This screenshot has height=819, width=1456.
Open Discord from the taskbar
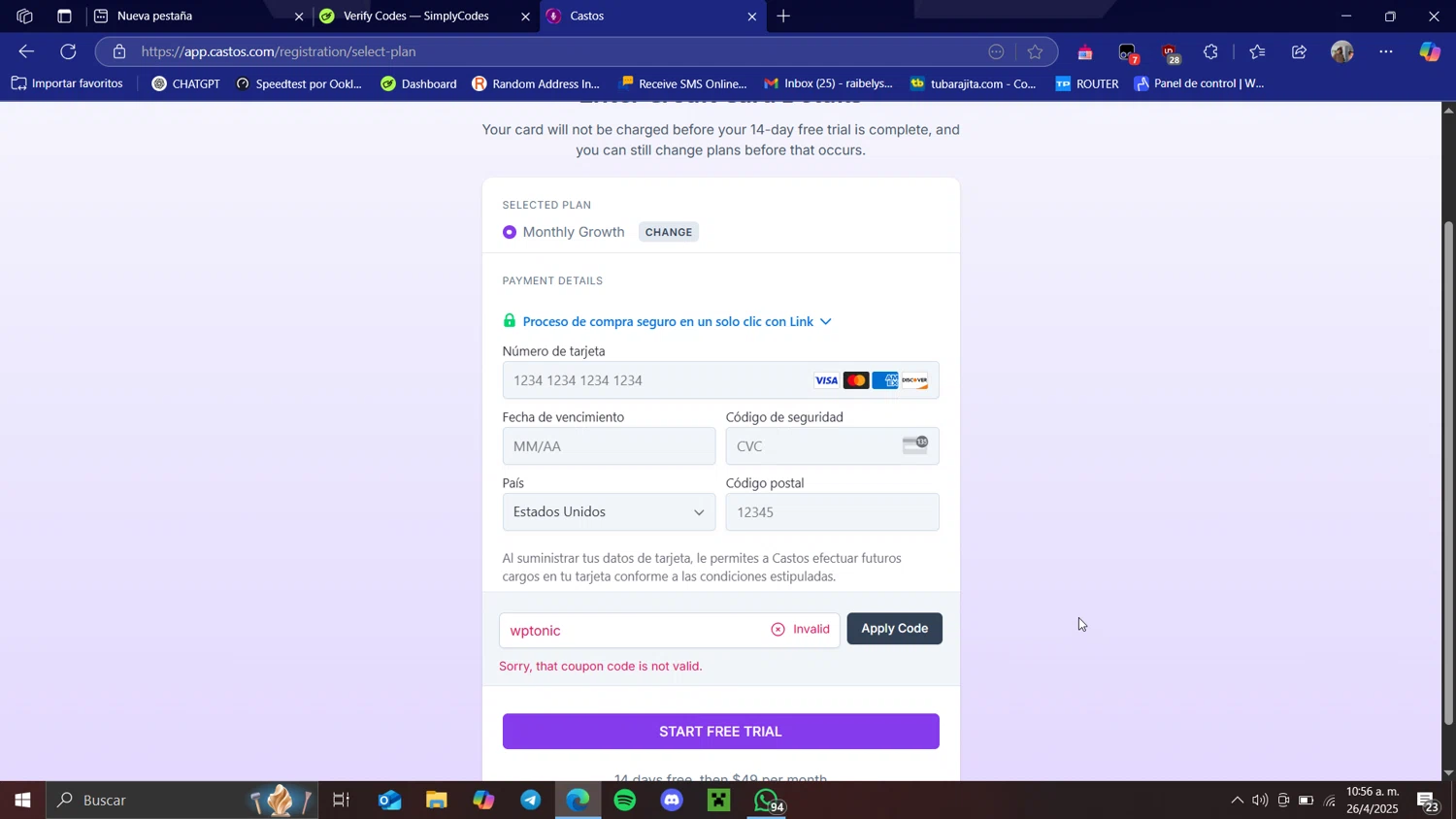673,801
